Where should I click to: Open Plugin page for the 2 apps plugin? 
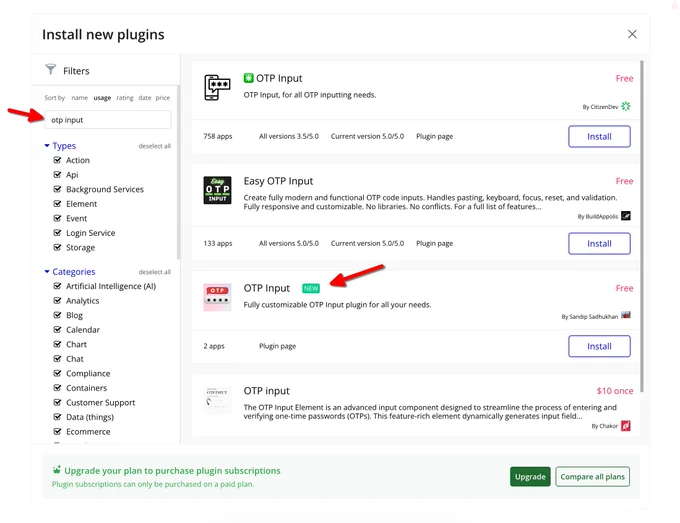[278, 346]
